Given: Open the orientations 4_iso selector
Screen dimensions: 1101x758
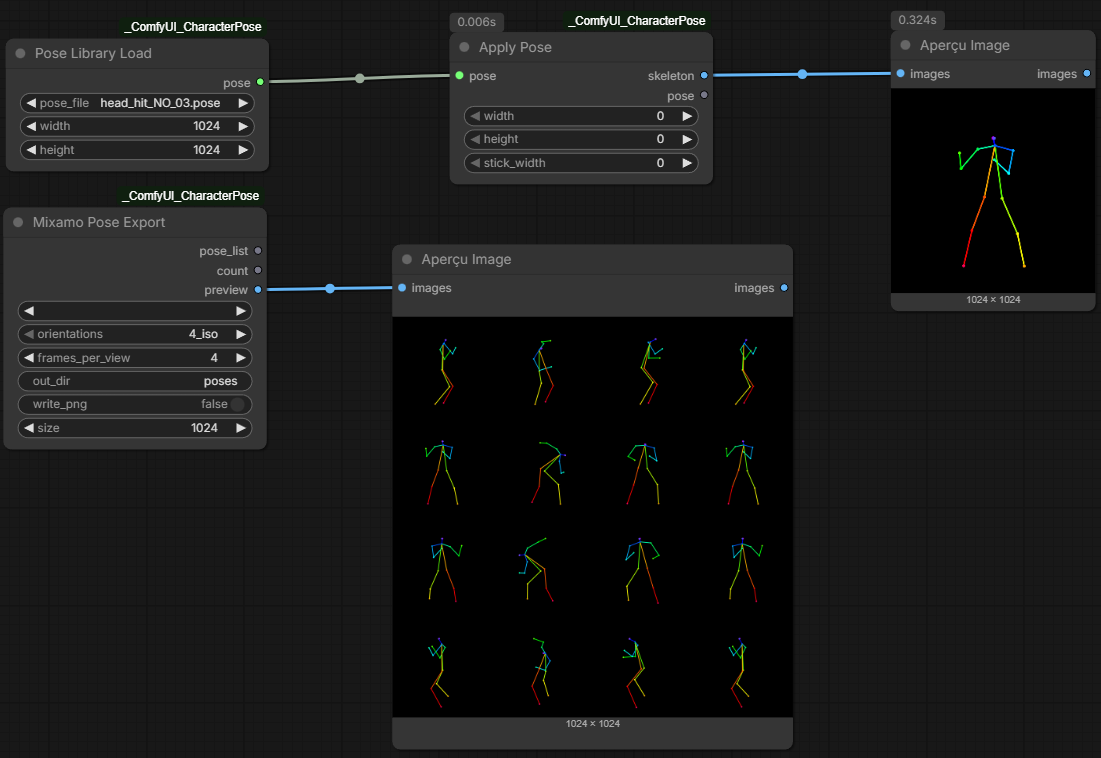Looking at the screenshot, I should pyautogui.click(x=135, y=334).
